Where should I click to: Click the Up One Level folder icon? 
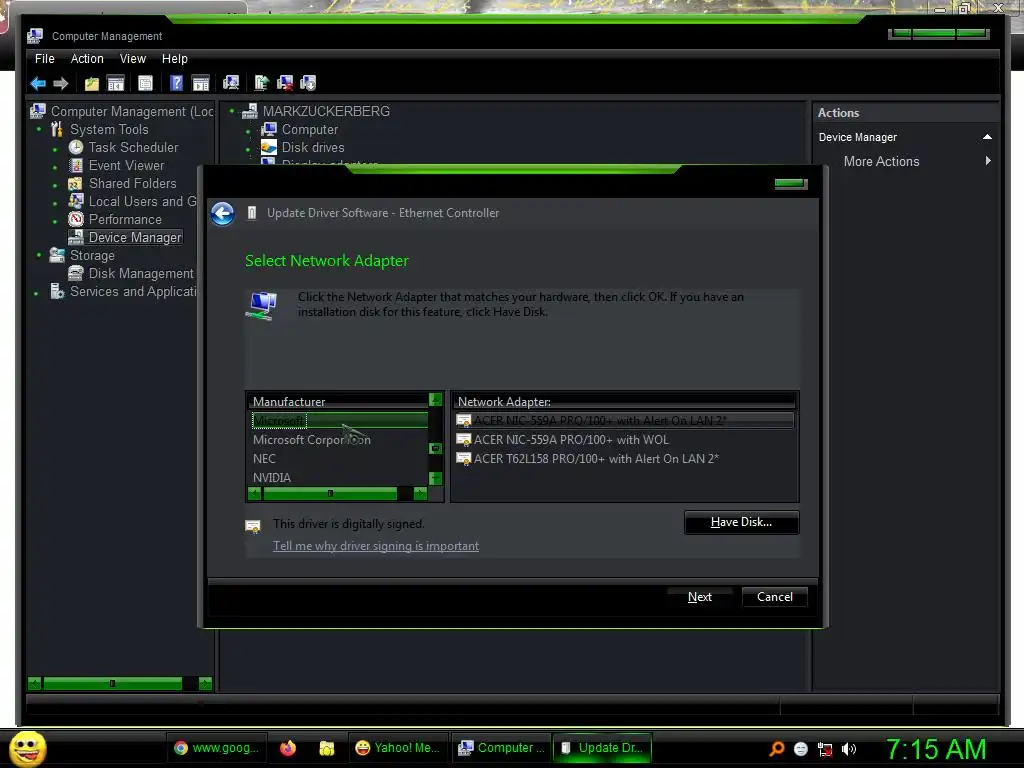(91, 83)
